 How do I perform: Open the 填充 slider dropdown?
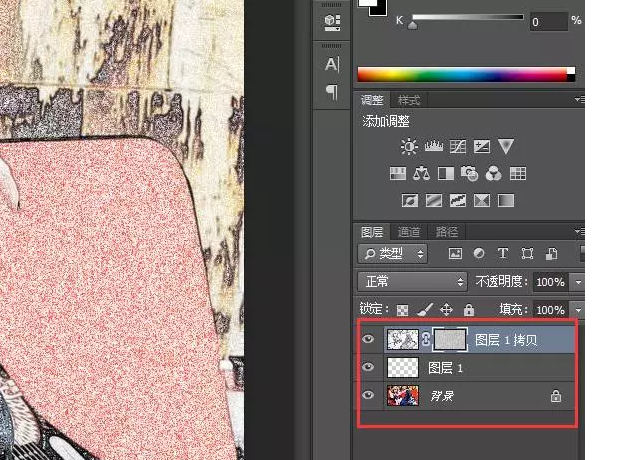coord(578,310)
